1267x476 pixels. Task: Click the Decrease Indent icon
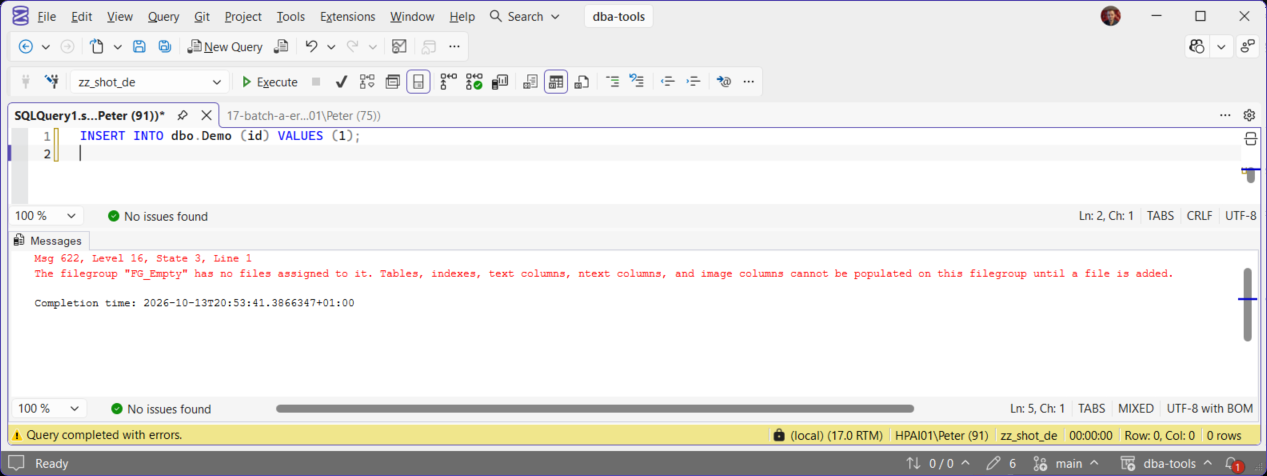point(668,82)
